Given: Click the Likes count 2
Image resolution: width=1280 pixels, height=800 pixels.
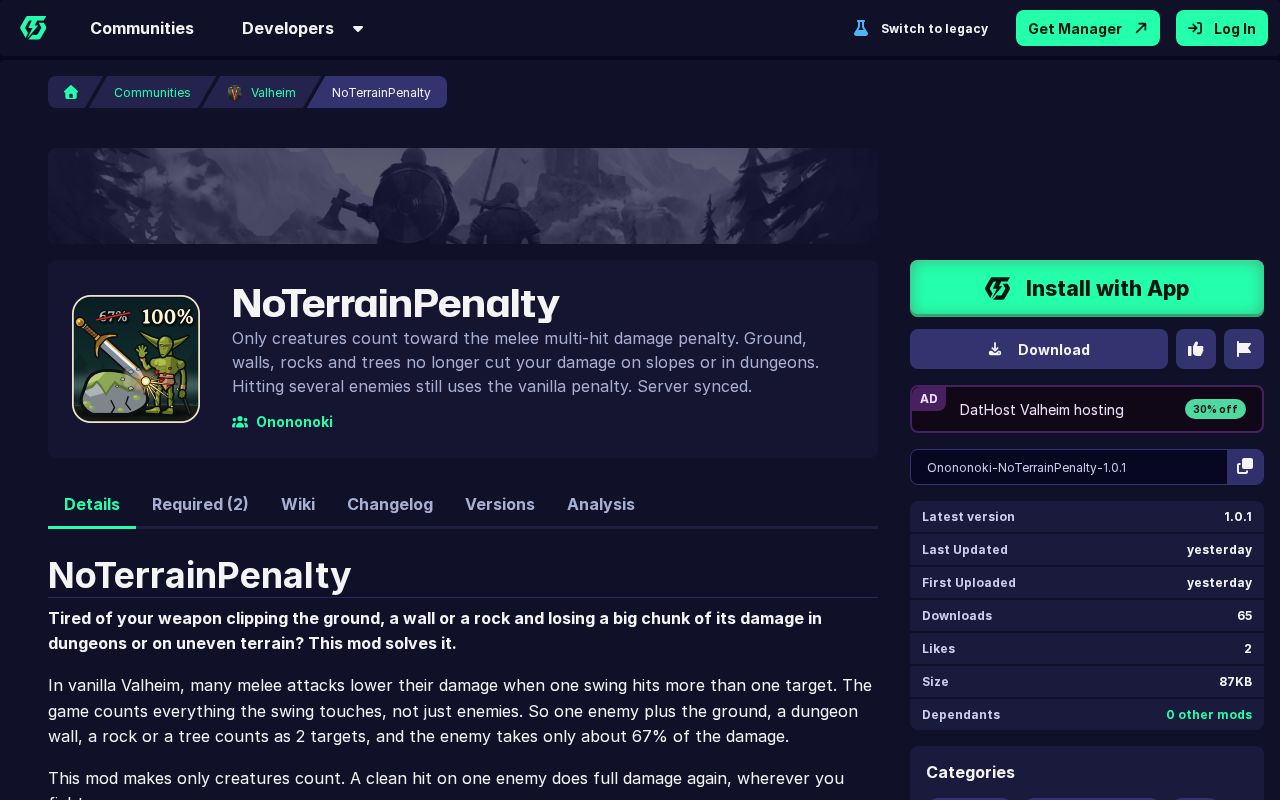Looking at the screenshot, I should coord(1248,649).
